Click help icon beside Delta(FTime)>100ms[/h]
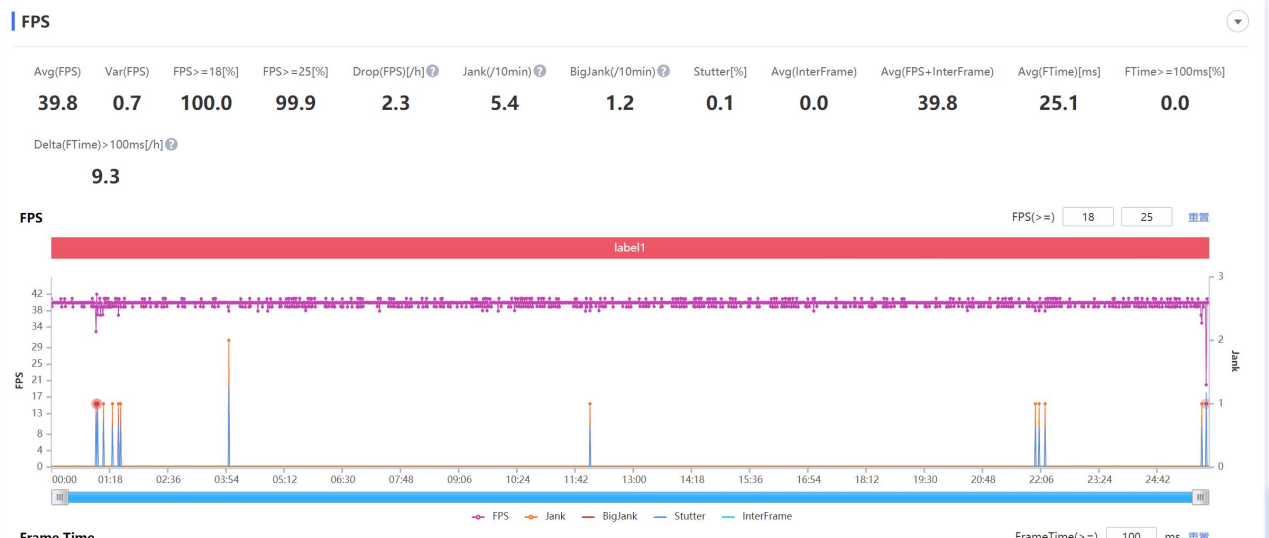The image size is (1269, 538). [172, 145]
